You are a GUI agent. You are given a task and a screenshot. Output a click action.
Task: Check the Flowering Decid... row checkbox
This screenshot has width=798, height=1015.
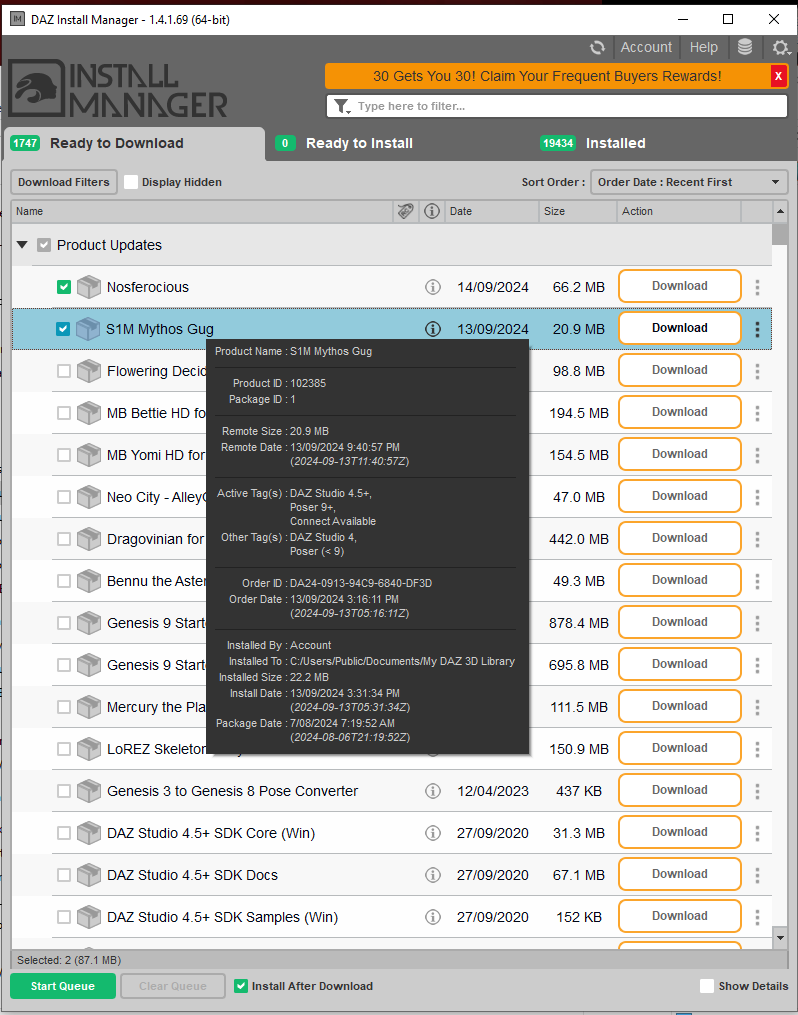coord(63,371)
